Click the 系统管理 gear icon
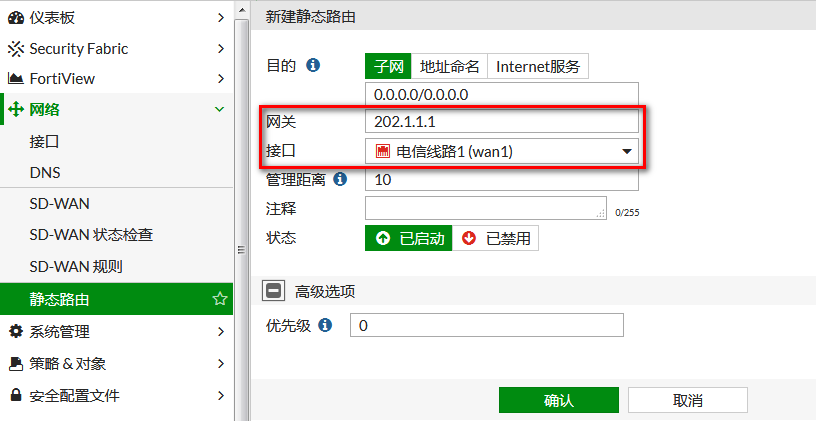This screenshot has height=421, width=816. point(16,331)
